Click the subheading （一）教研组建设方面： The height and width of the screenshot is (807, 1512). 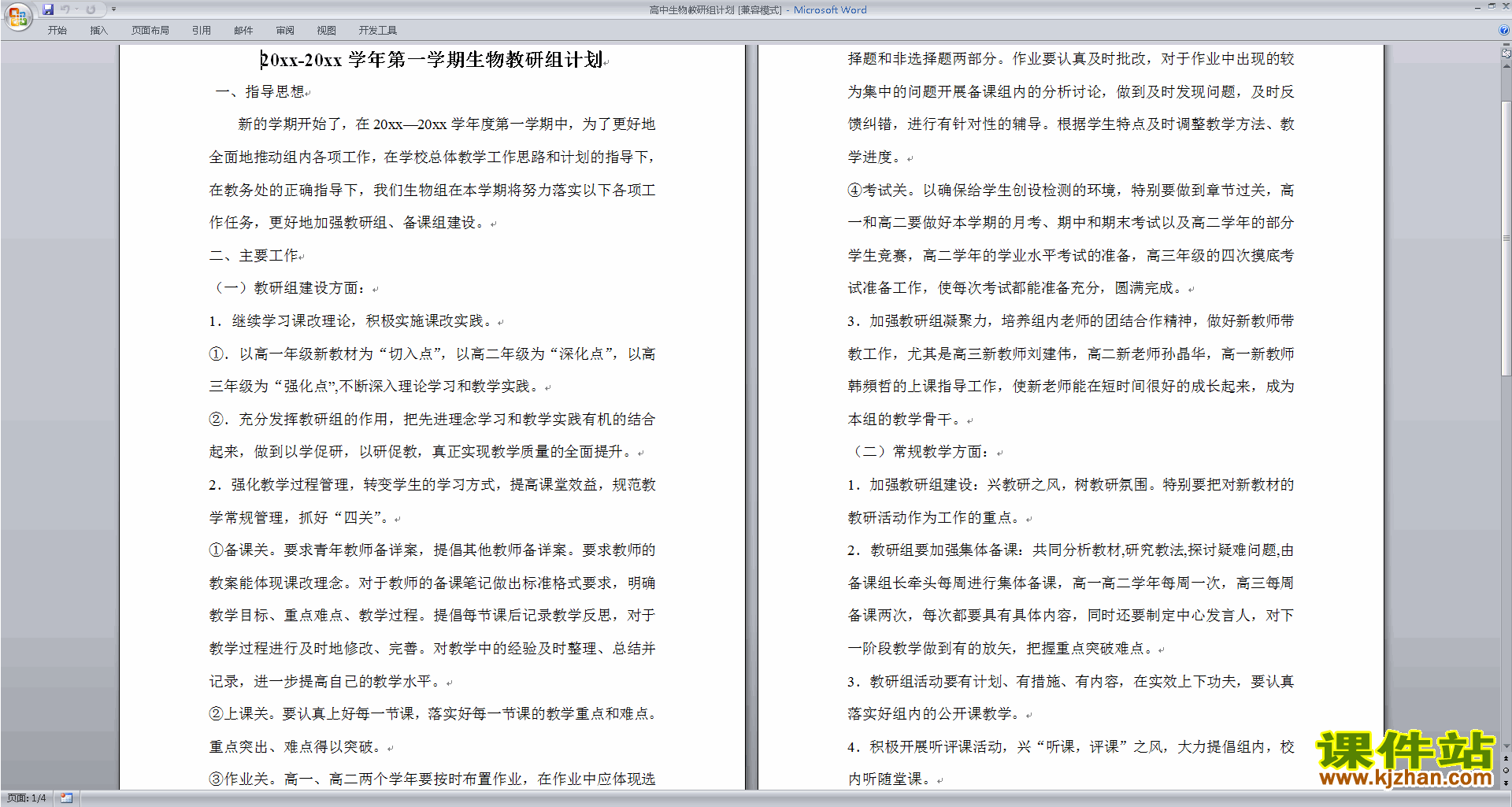click(290, 288)
